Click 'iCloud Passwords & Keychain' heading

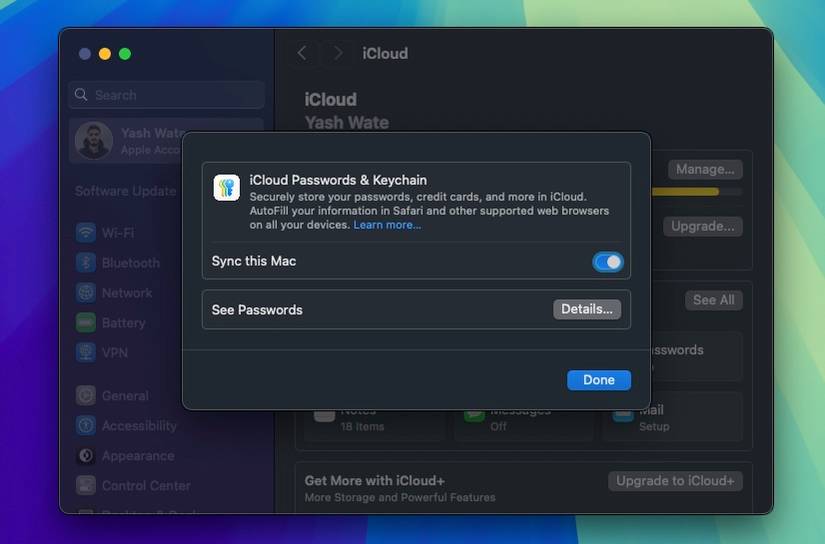[338, 180]
